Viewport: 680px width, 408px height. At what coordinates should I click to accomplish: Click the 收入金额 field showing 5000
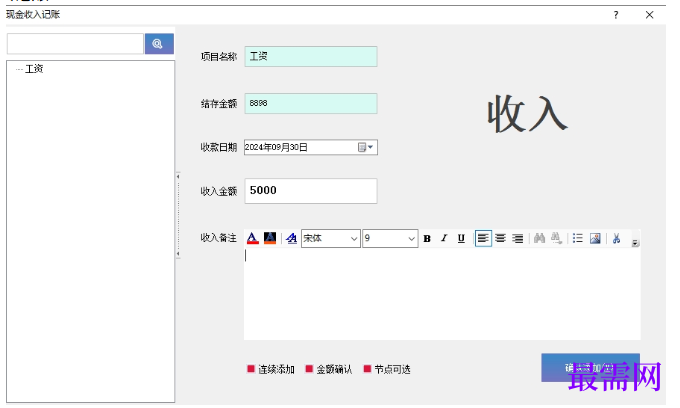311,191
